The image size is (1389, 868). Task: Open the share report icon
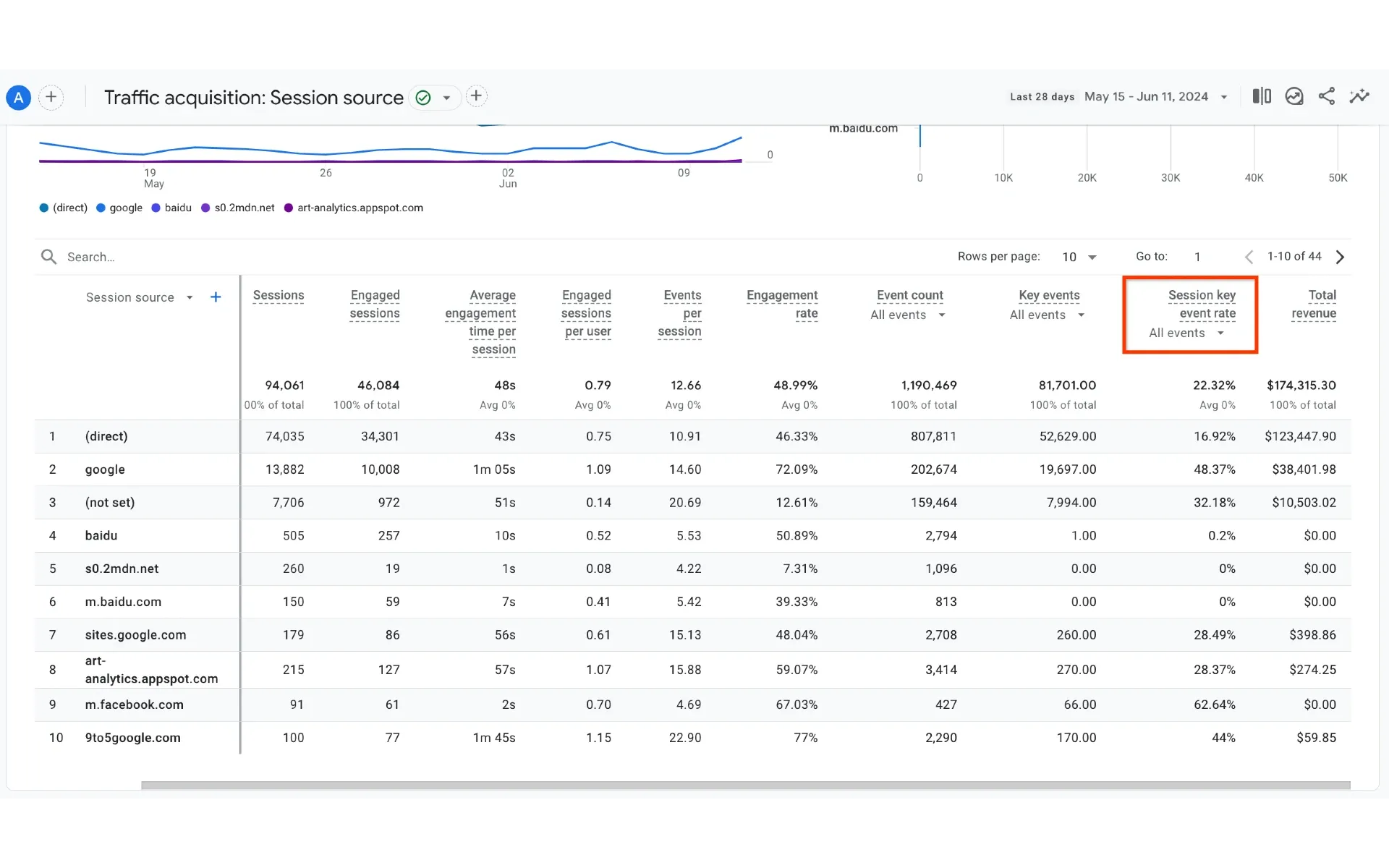pyautogui.click(x=1327, y=96)
